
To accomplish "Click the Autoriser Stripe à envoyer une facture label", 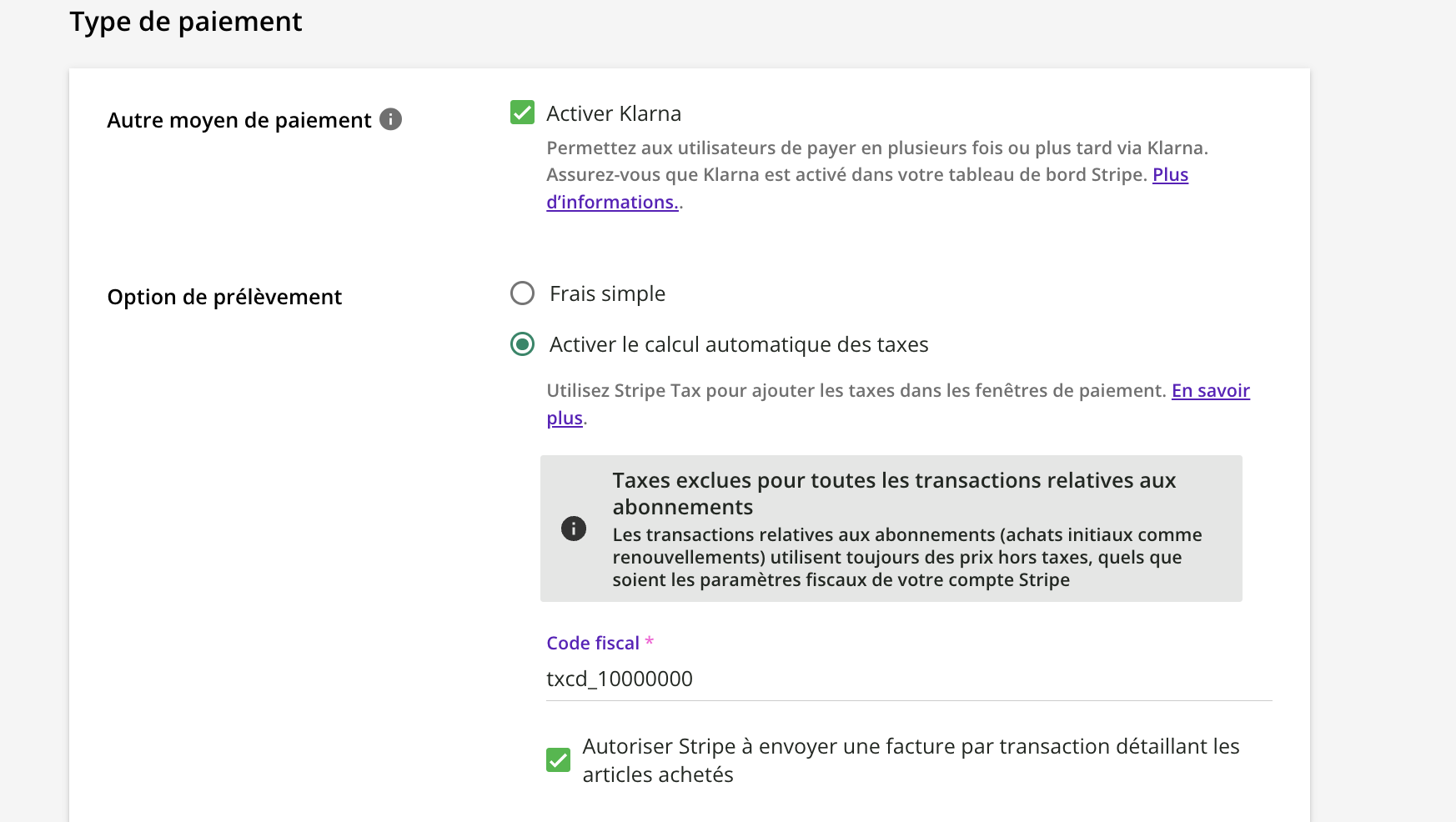I will click(x=911, y=759).
